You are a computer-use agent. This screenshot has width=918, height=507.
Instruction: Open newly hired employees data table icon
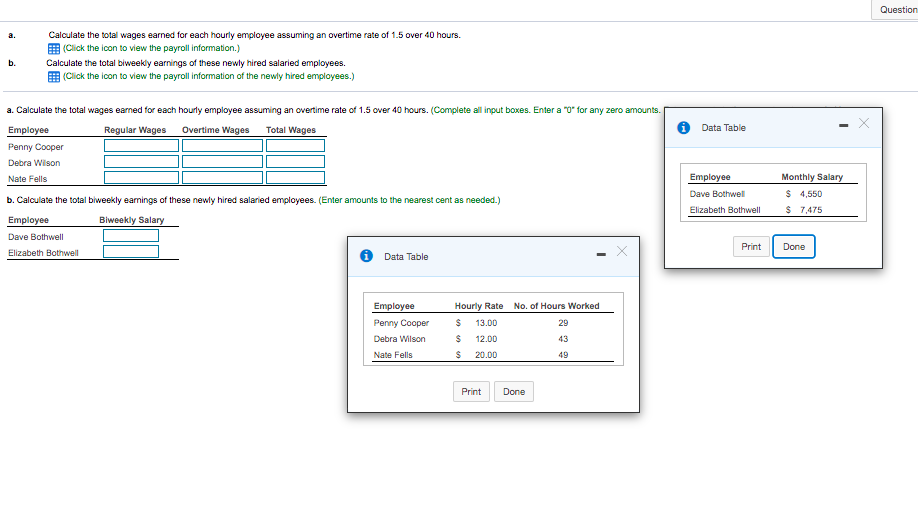tap(53, 77)
